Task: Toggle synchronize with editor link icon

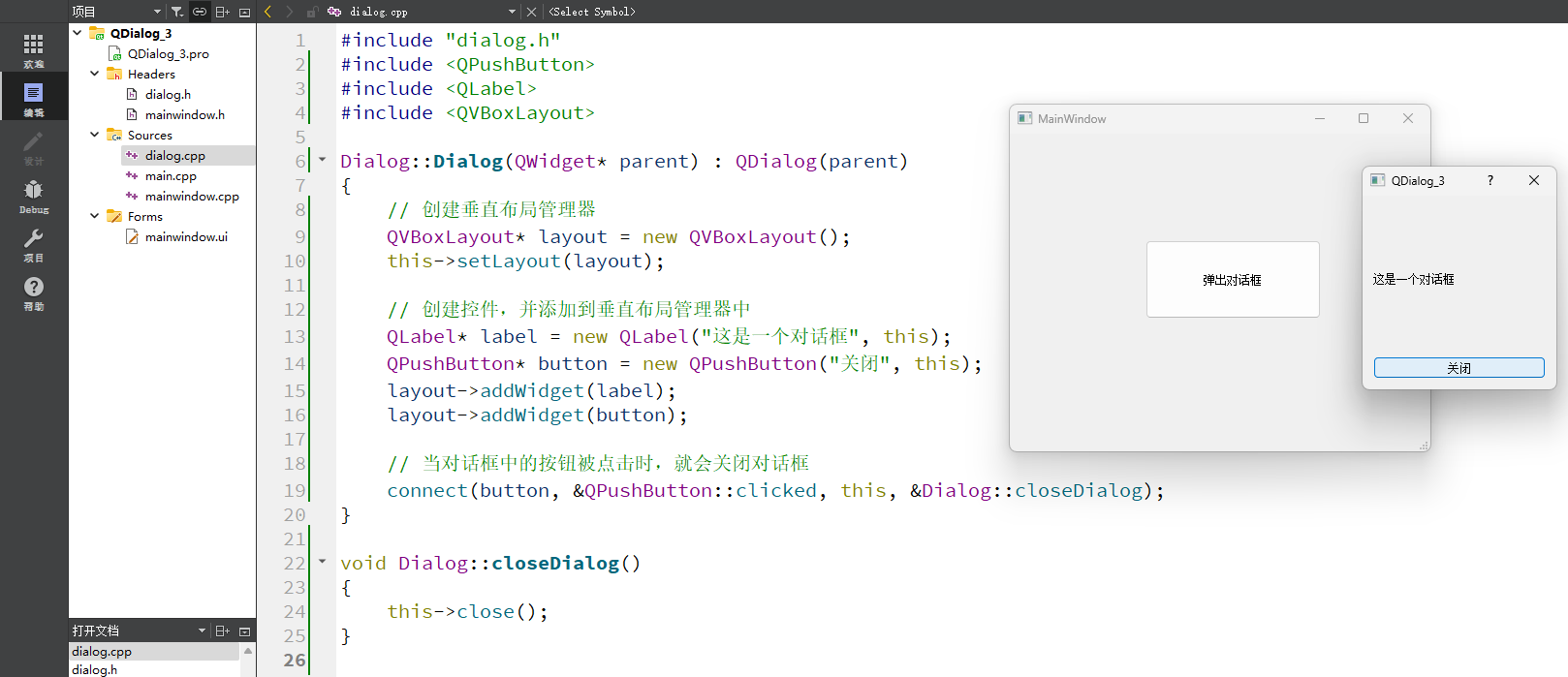Action: pyautogui.click(x=200, y=12)
